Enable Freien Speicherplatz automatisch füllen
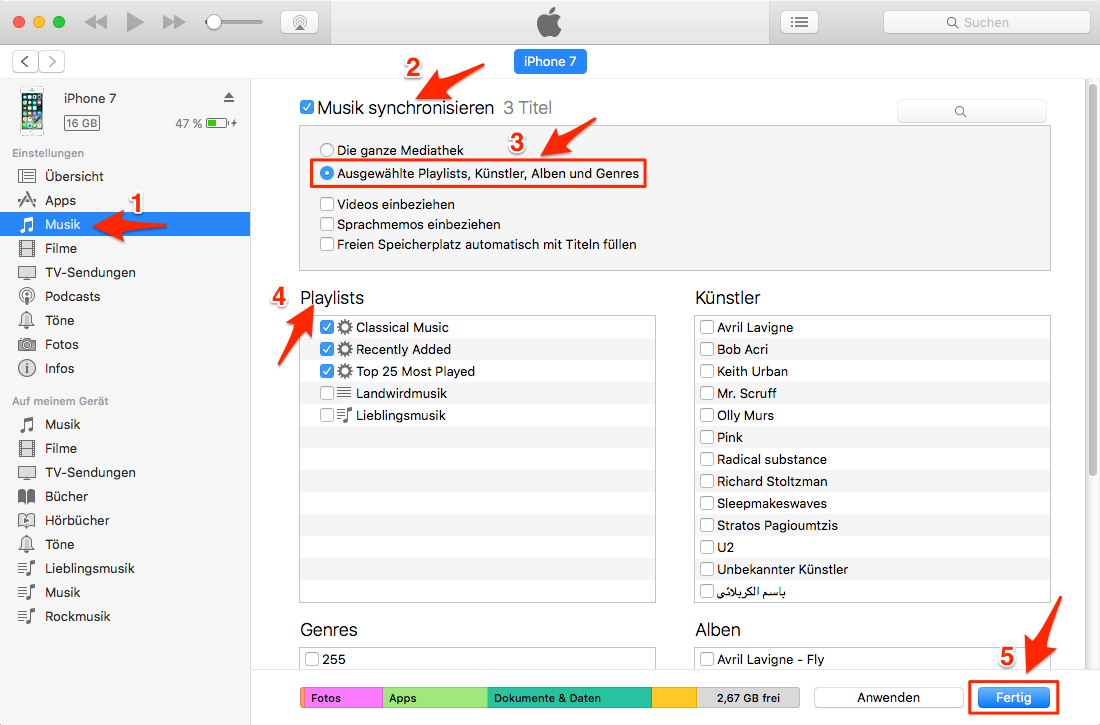The width and height of the screenshot is (1100, 725). [326, 244]
